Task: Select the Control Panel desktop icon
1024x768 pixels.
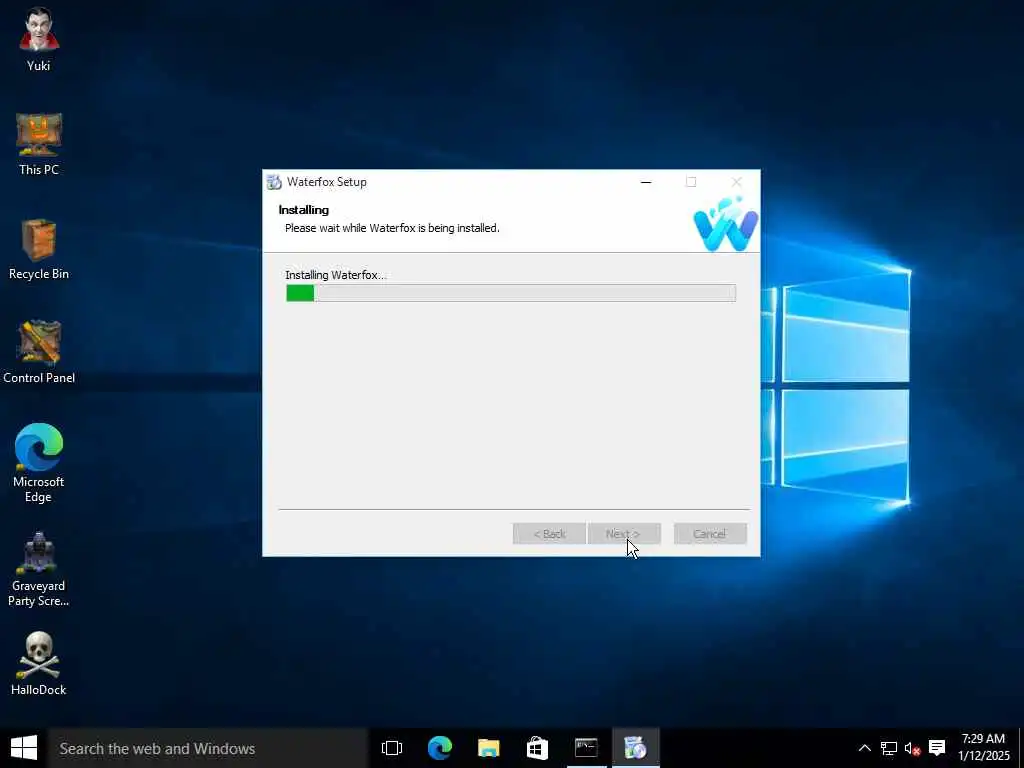Action: pos(39,353)
